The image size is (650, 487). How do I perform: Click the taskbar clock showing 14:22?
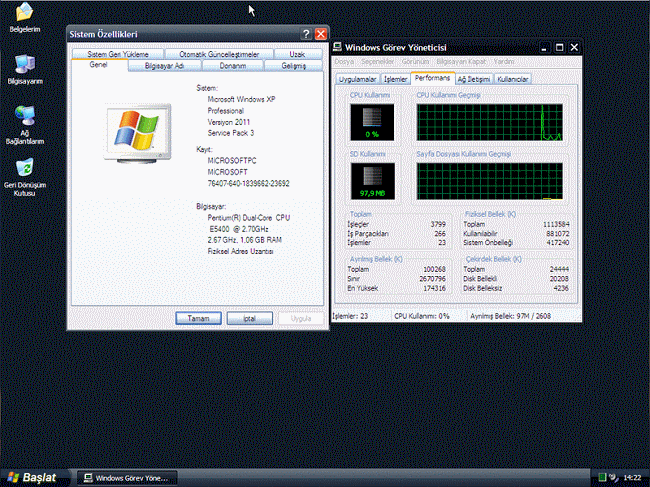(x=632, y=478)
